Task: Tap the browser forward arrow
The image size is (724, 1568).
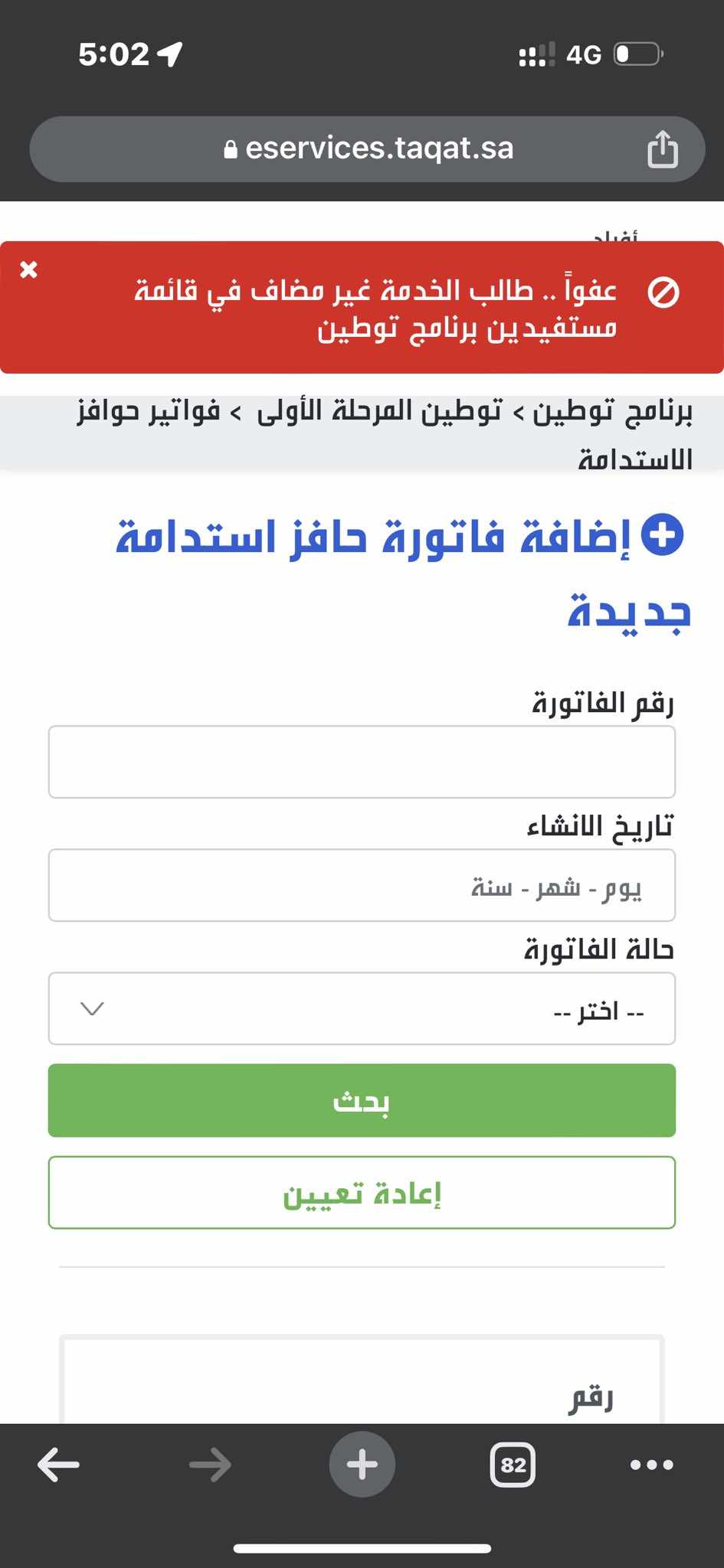Action: (x=210, y=1465)
